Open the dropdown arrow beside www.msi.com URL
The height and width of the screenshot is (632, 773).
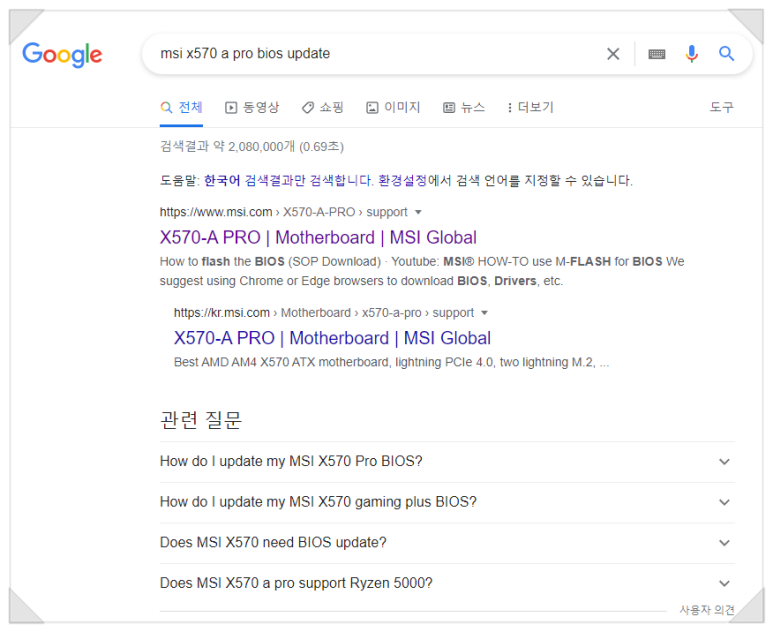[x=418, y=212]
